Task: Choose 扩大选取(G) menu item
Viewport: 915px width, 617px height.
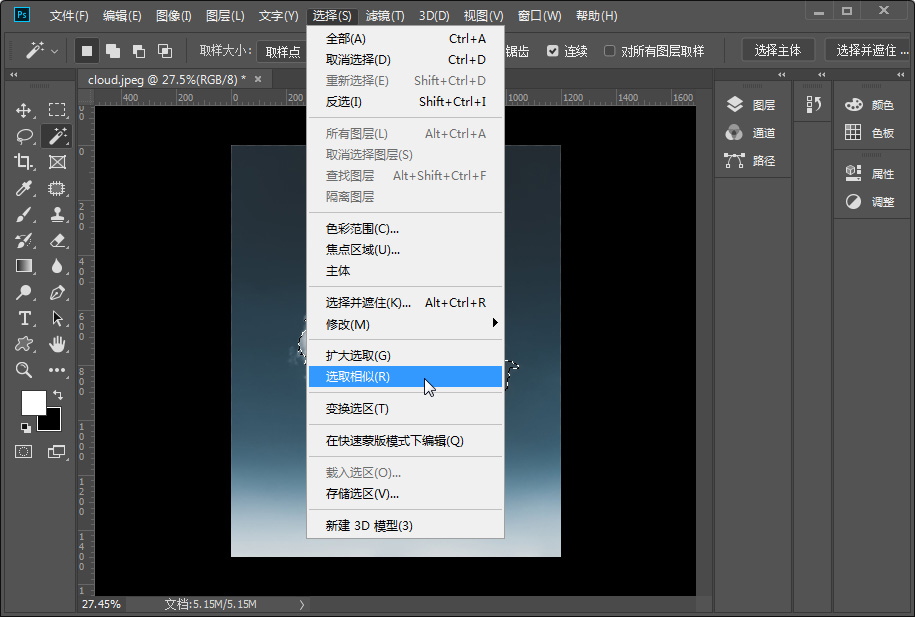Action: click(405, 355)
